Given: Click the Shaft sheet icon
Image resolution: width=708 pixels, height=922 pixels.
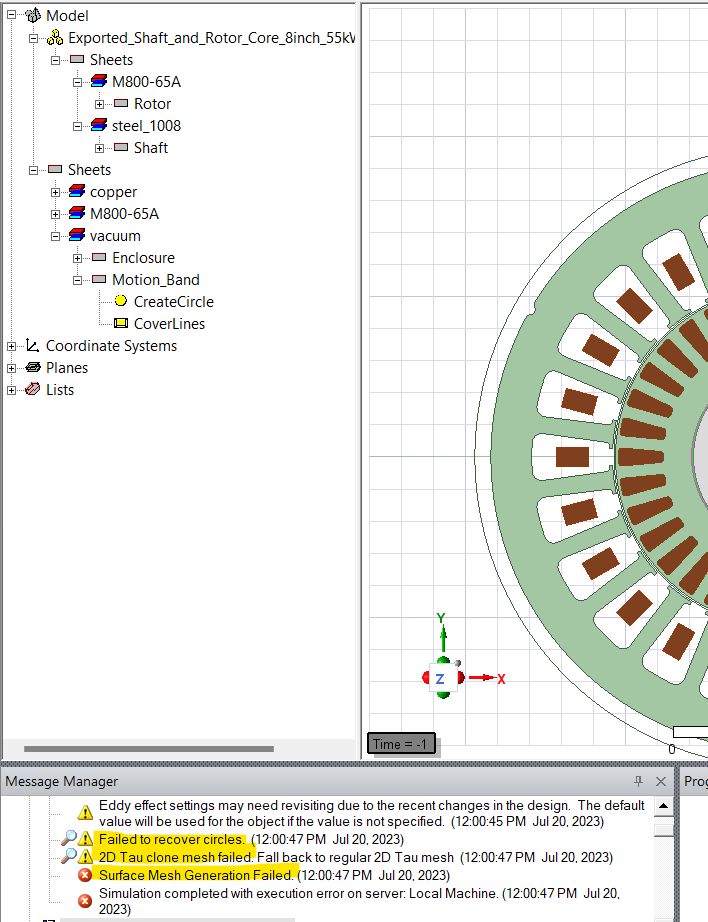Looking at the screenshot, I should [121, 147].
